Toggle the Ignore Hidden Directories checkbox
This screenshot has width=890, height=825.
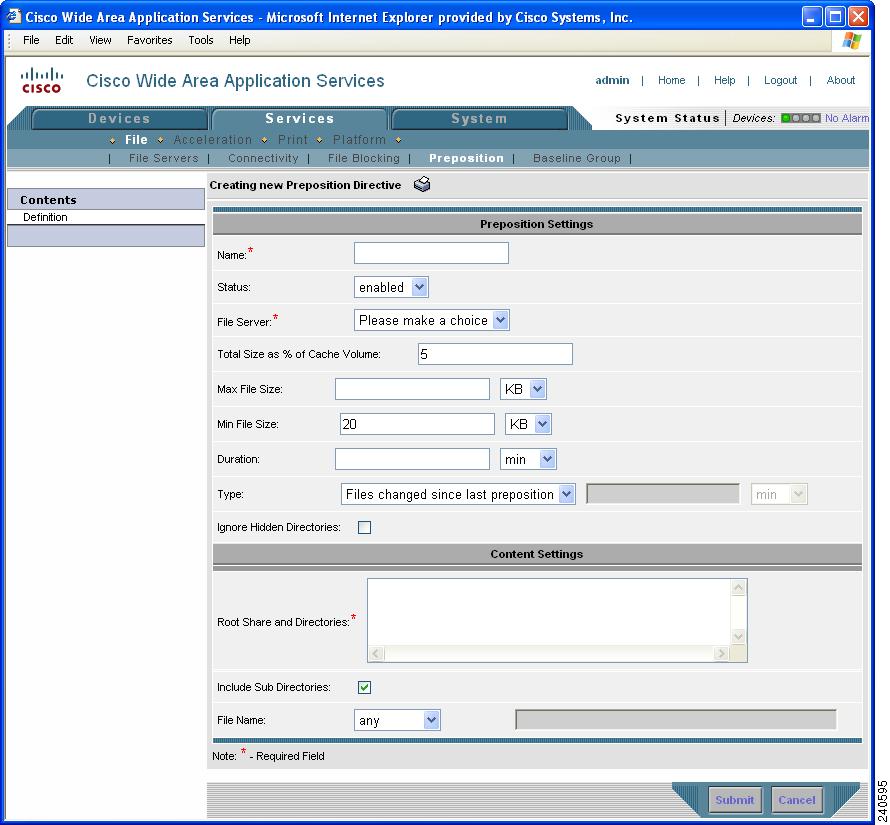[x=364, y=527]
